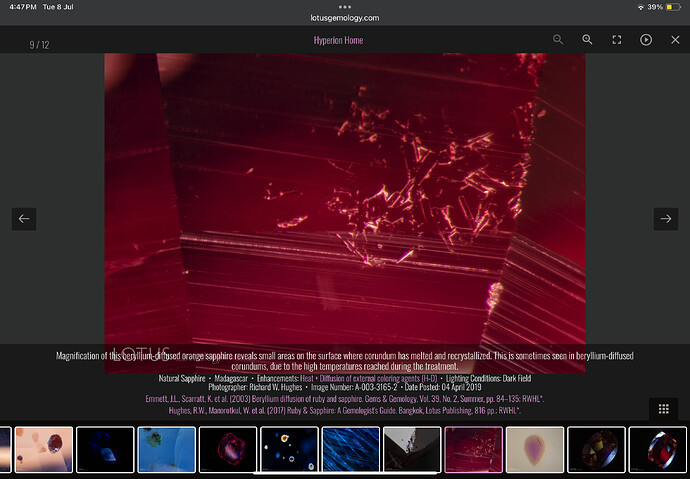Open Diffusion of external coloring agents link
The width and height of the screenshot is (690, 479).
[378, 378]
